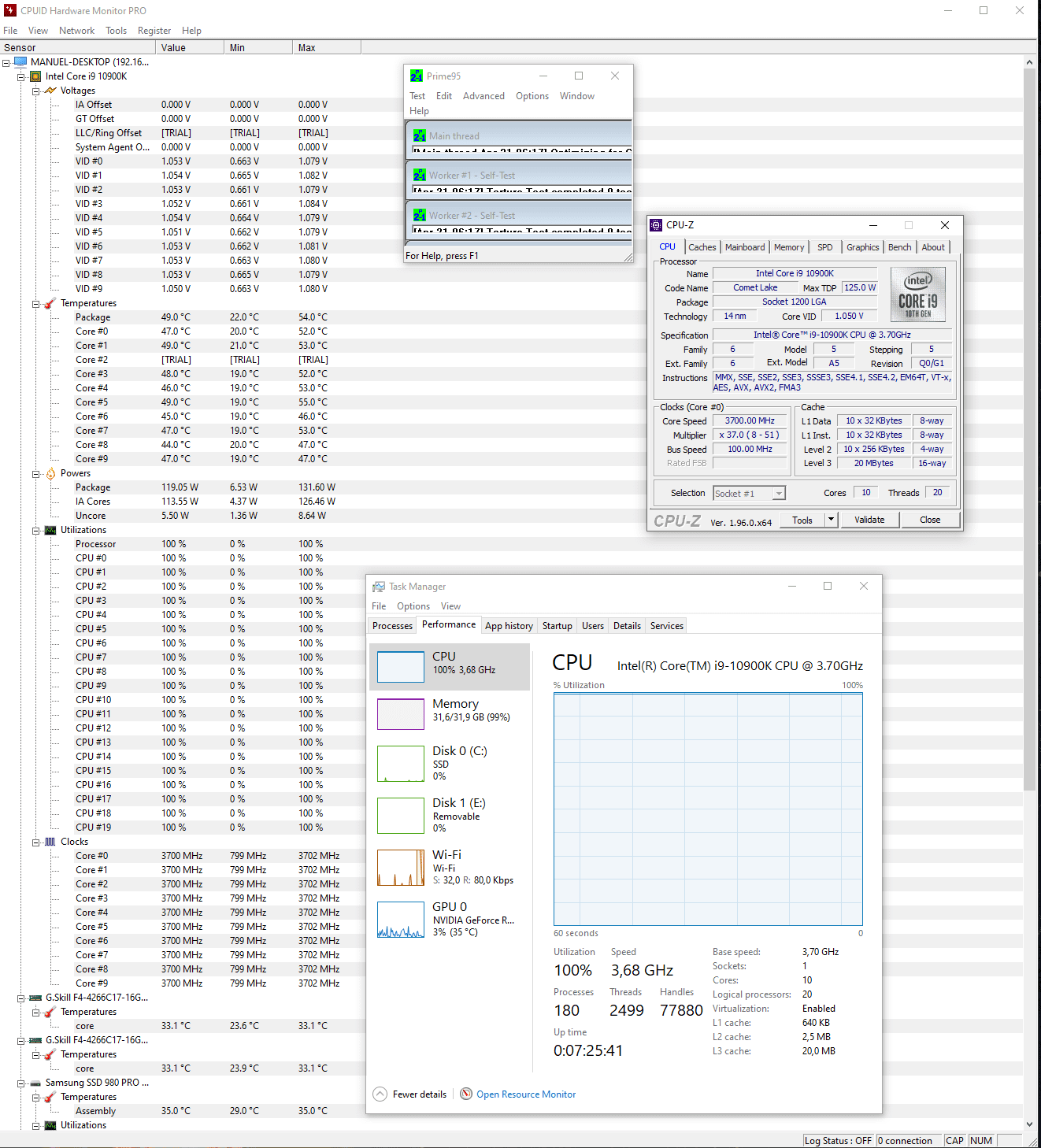Collapse the Powers section

pyautogui.click(x=36, y=474)
